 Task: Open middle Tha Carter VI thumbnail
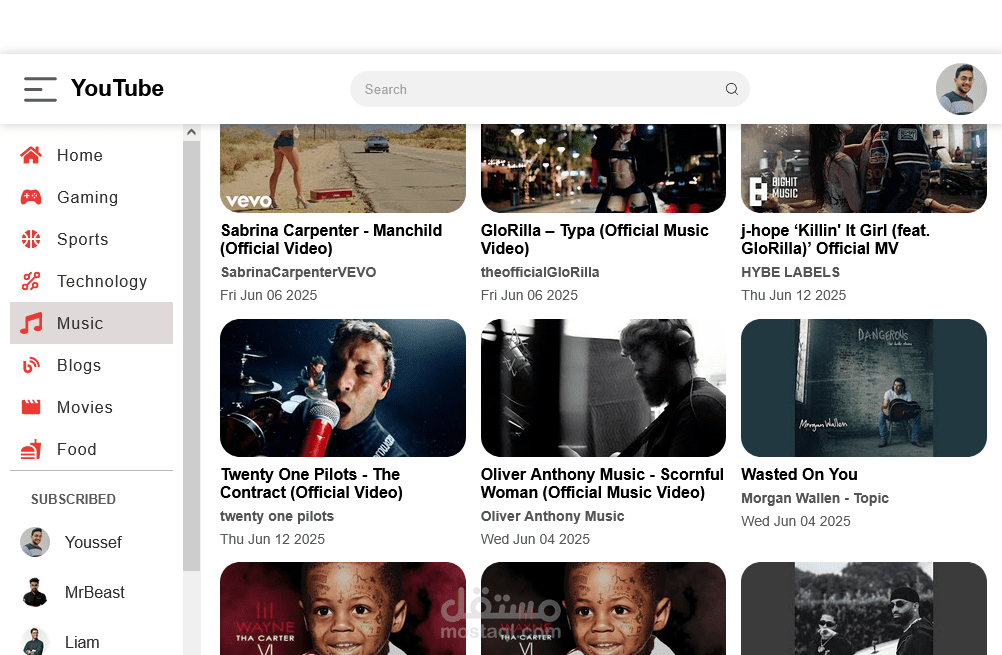(603, 608)
